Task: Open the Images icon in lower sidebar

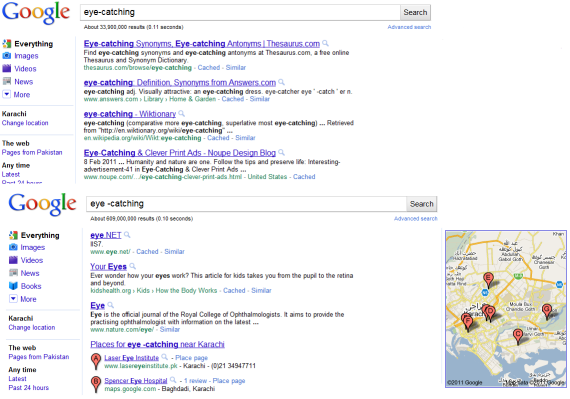Action: [13, 247]
